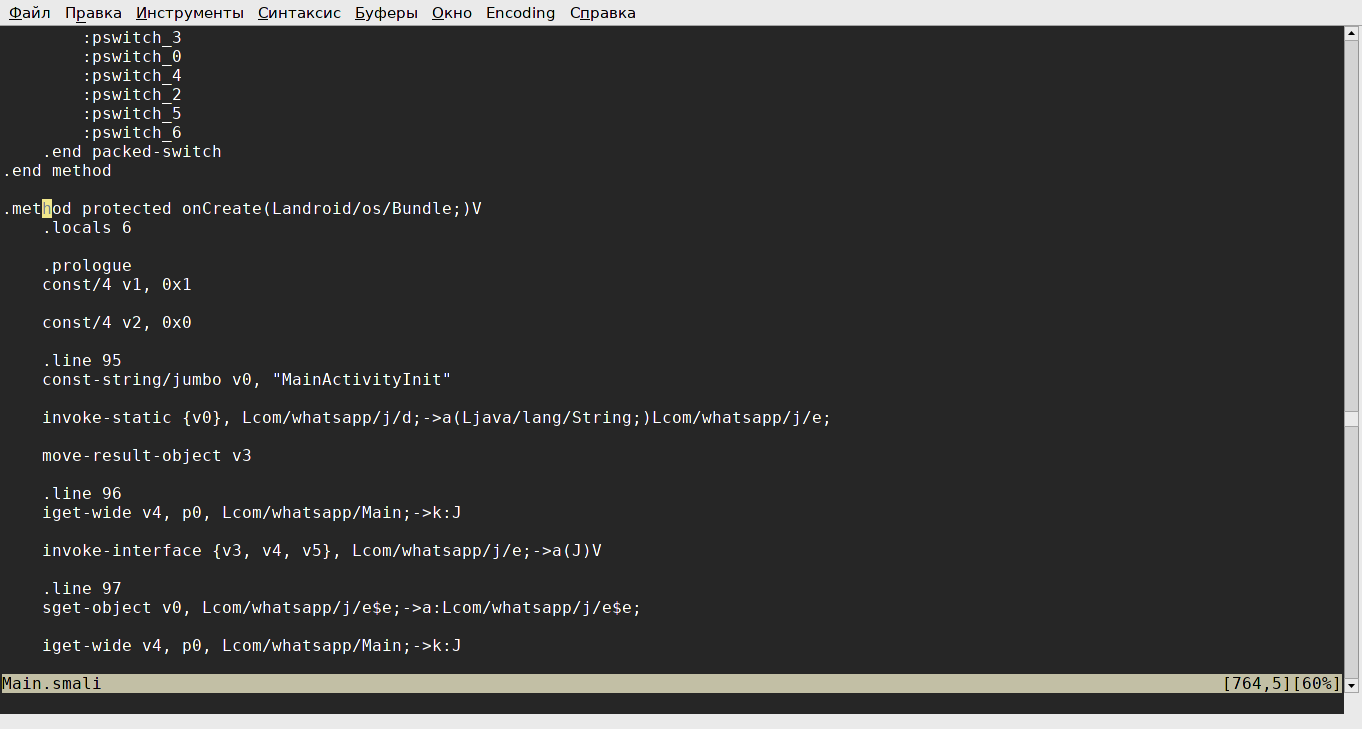Open the Буферы menu
Screen dimensions: 1362x729
pyautogui.click(x=386, y=13)
